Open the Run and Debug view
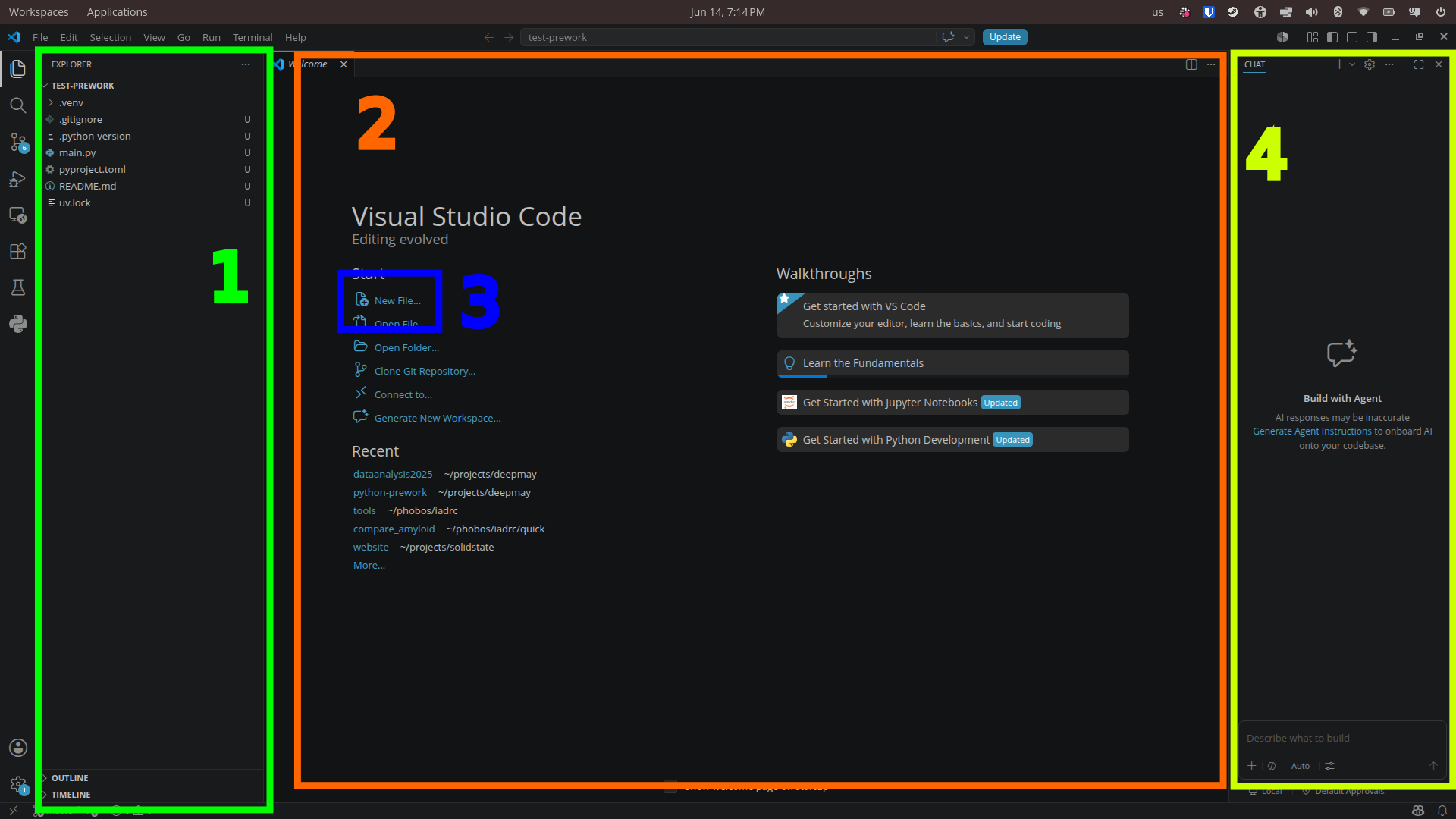This screenshot has height=819, width=1456. 17,179
